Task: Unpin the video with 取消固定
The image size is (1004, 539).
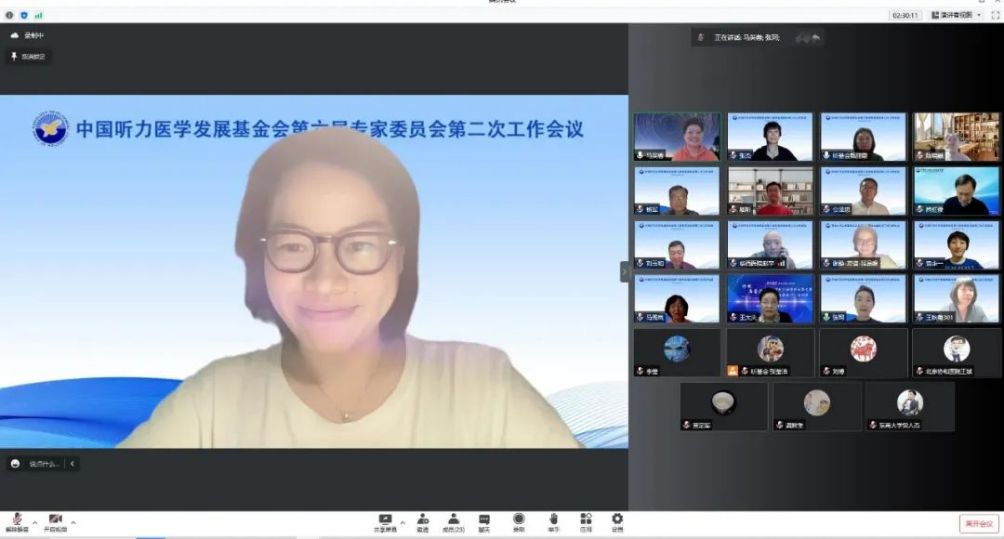Action: point(28,57)
